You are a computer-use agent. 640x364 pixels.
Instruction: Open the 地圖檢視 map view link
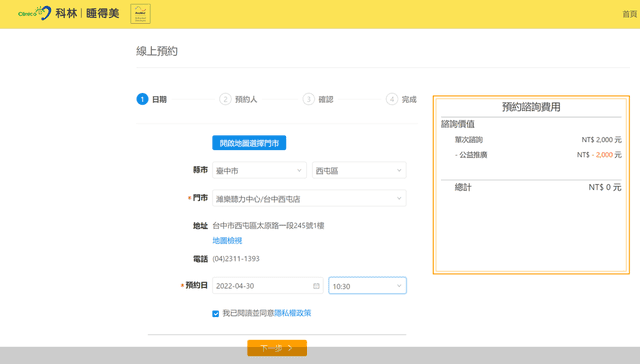point(227,240)
